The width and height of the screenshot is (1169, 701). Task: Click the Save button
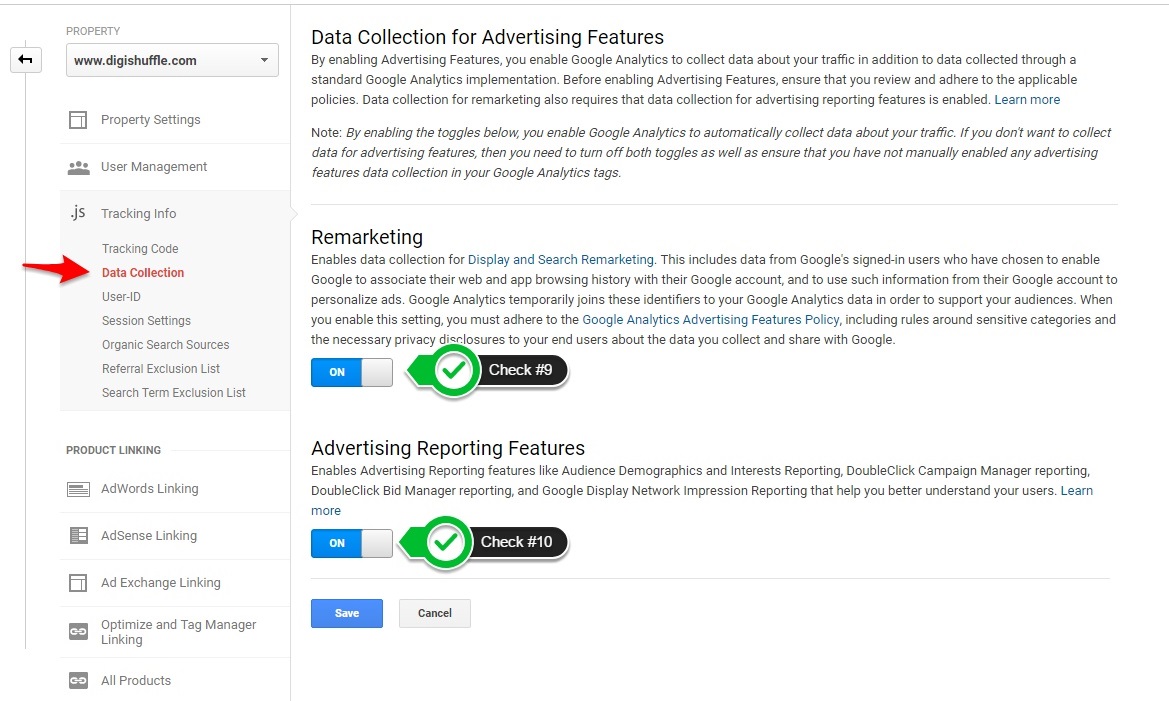click(x=346, y=613)
